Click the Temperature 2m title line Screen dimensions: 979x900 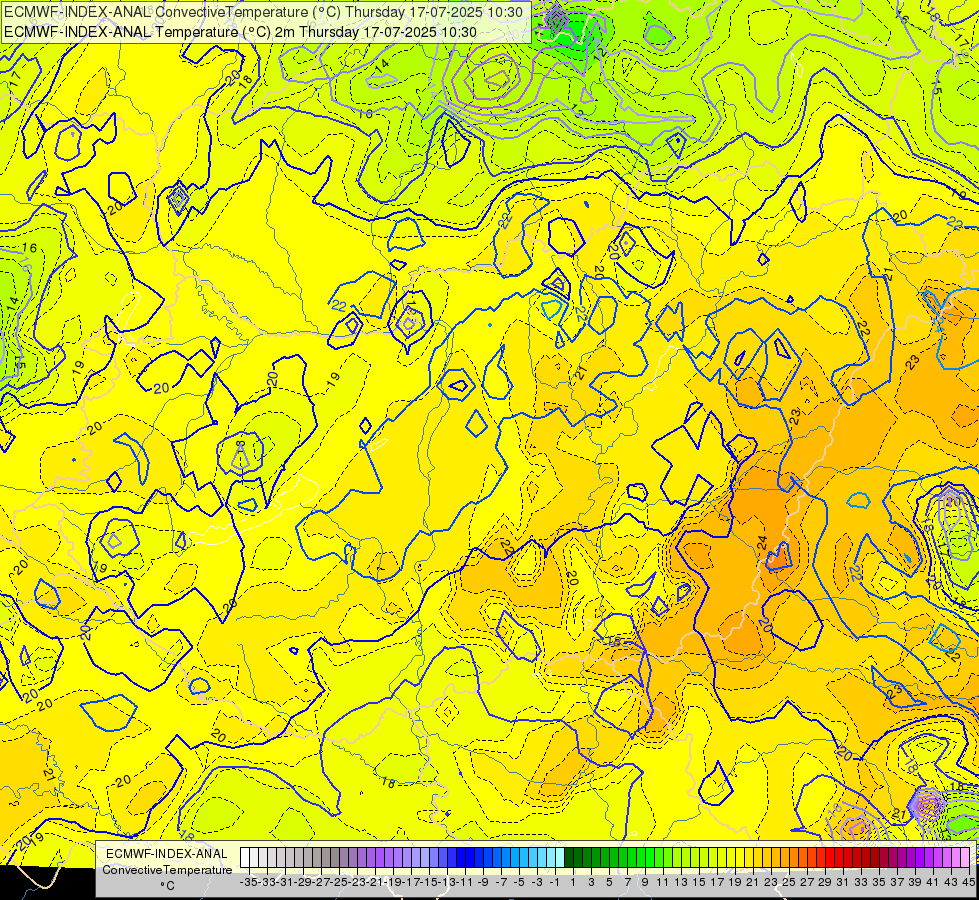tap(240, 32)
